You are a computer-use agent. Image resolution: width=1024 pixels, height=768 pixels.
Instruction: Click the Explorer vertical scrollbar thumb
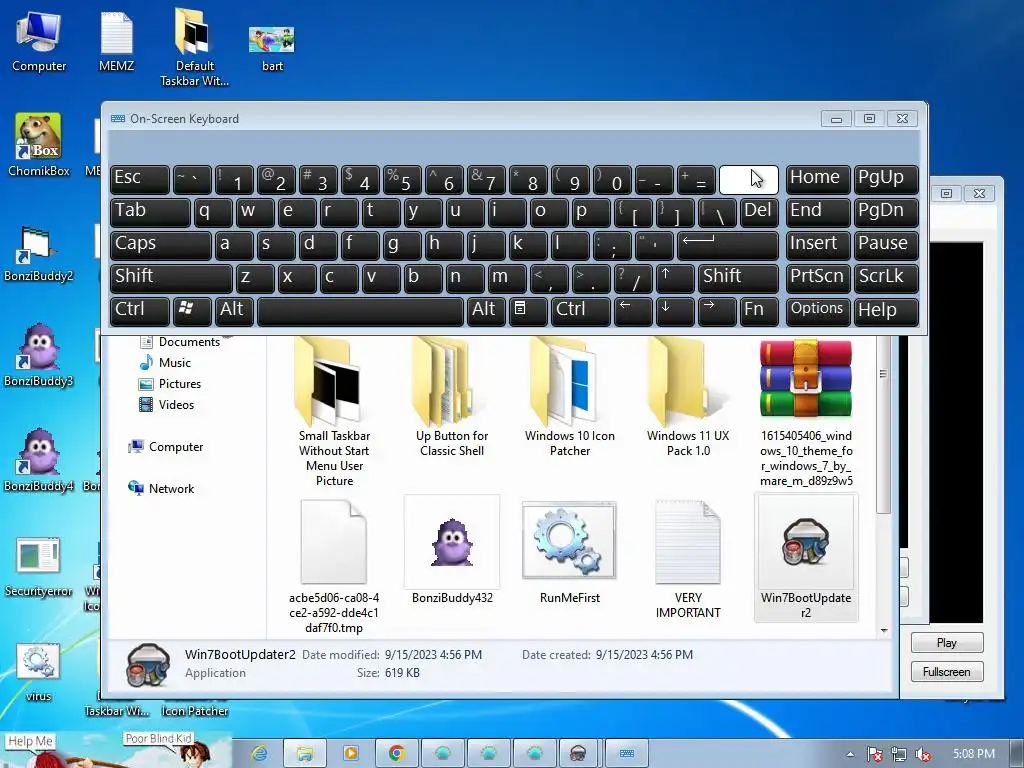tap(884, 424)
